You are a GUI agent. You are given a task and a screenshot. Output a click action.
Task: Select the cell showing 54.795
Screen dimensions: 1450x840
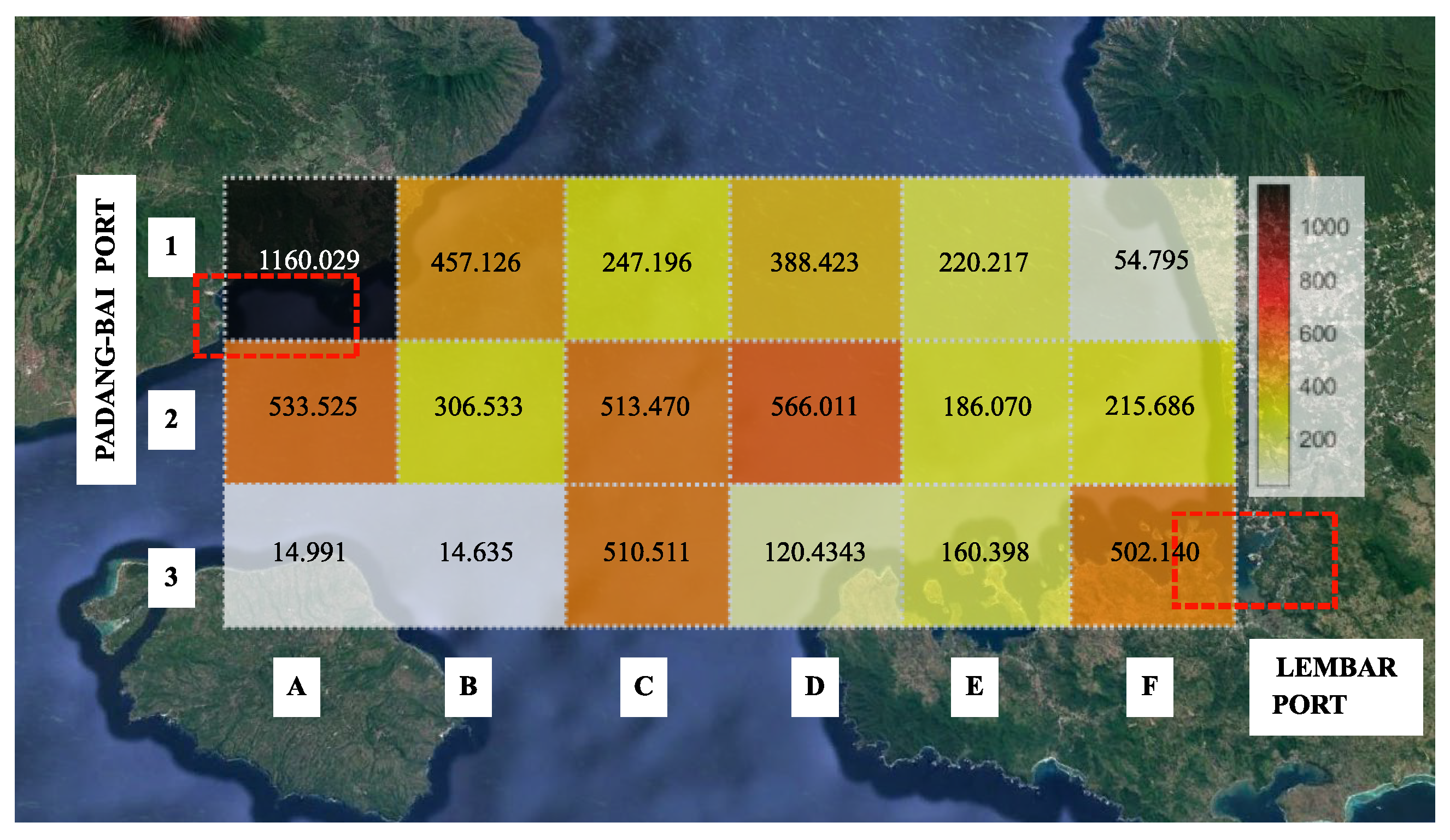[x=1151, y=259]
